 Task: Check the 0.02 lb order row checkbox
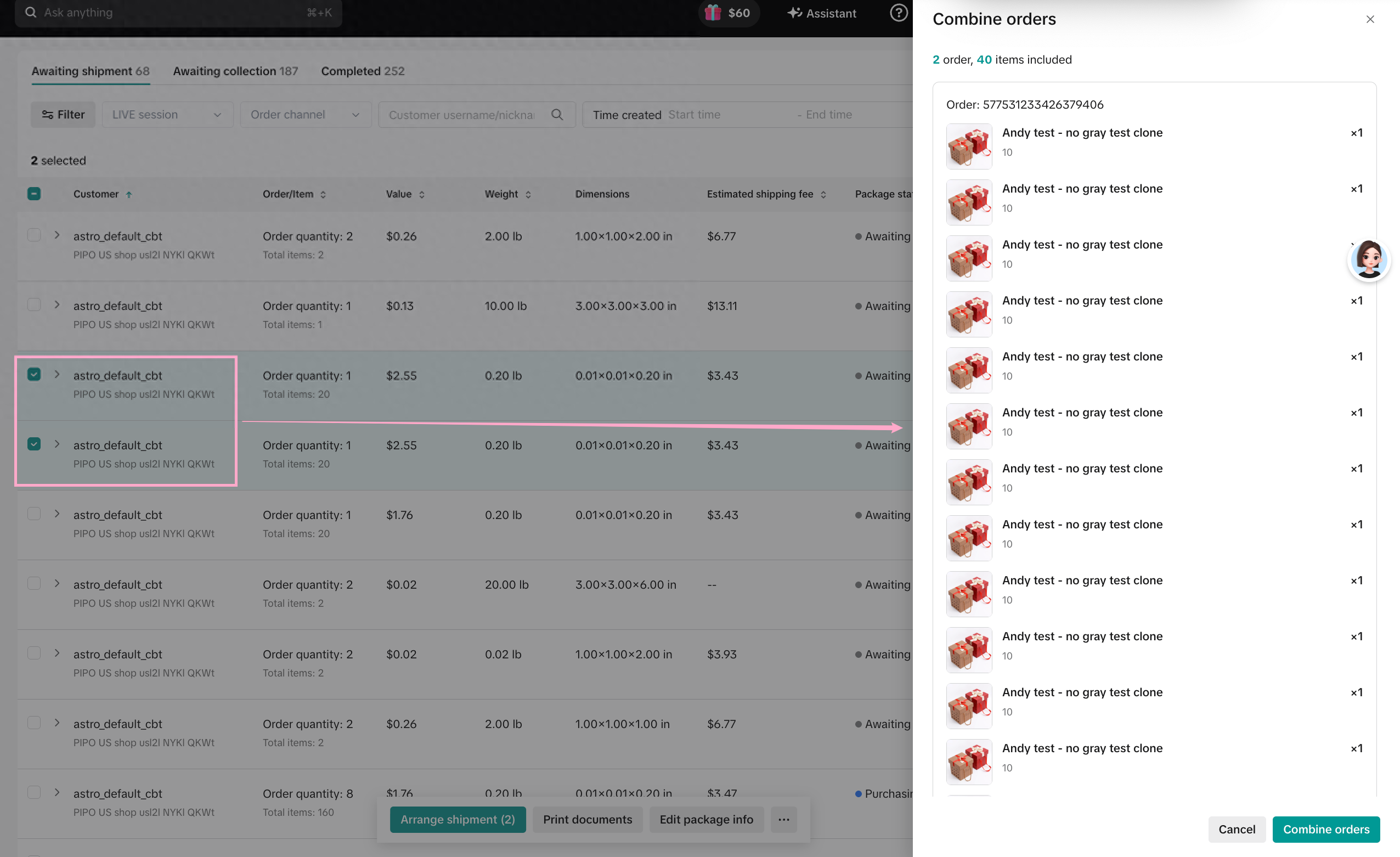click(34, 653)
